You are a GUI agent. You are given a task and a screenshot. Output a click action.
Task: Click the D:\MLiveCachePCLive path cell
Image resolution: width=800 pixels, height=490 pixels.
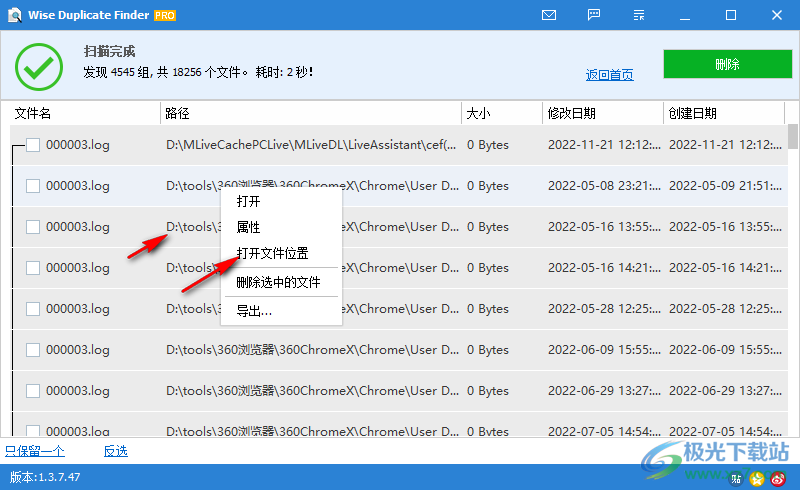[x=311, y=145]
